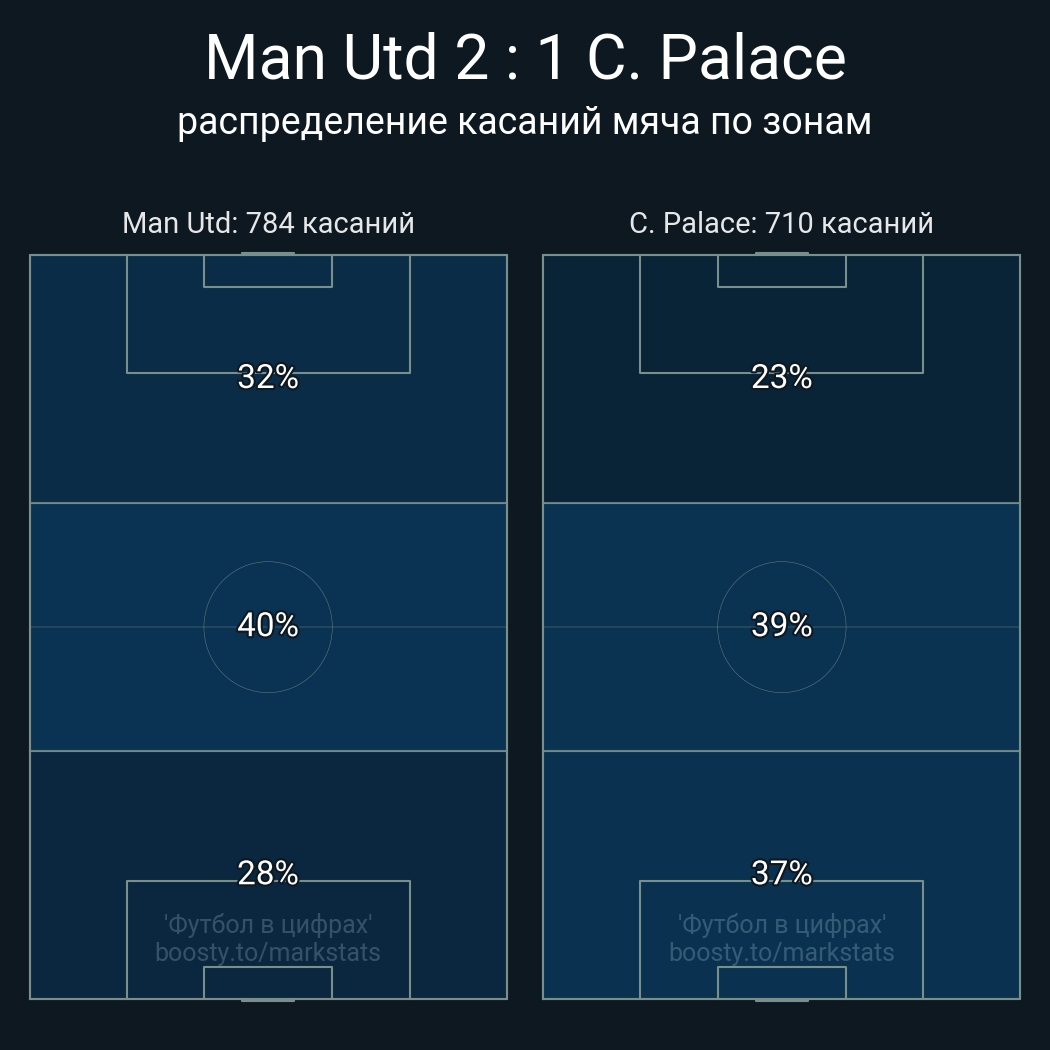This screenshot has width=1050, height=1050.
Task: Click inside the top penalty area on Man Utd pitch
Action: [x=268, y=328]
